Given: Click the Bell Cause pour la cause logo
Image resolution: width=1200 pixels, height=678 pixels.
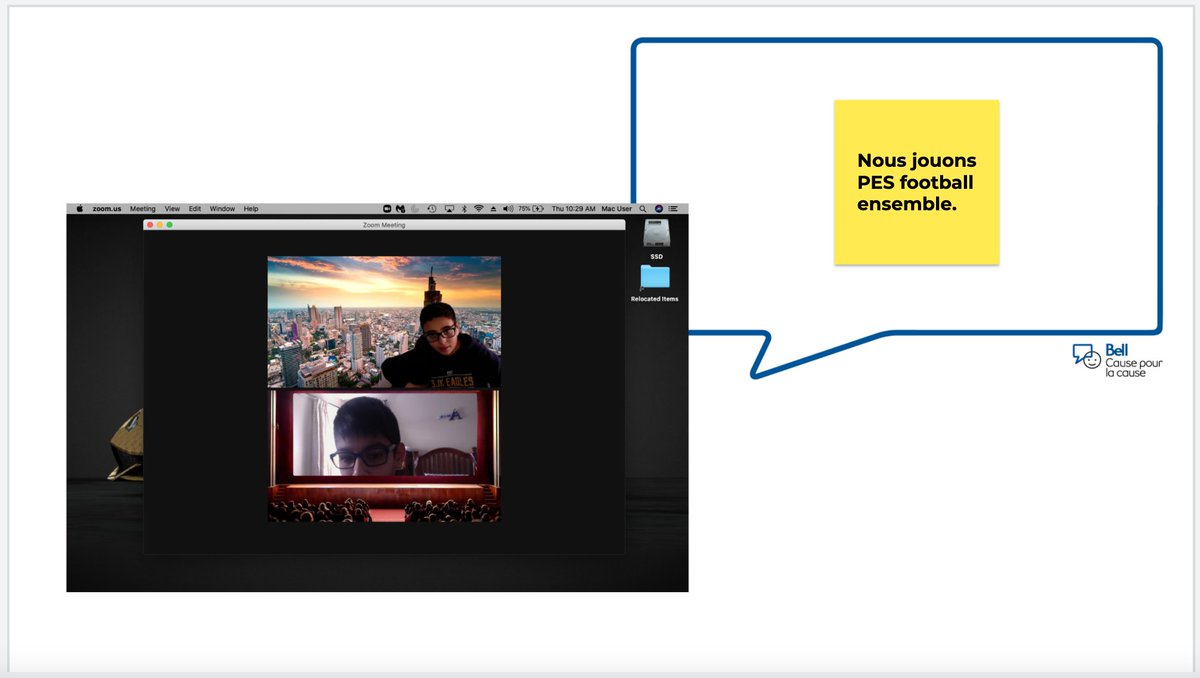Looking at the screenshot, I should tap(1118, 360).
